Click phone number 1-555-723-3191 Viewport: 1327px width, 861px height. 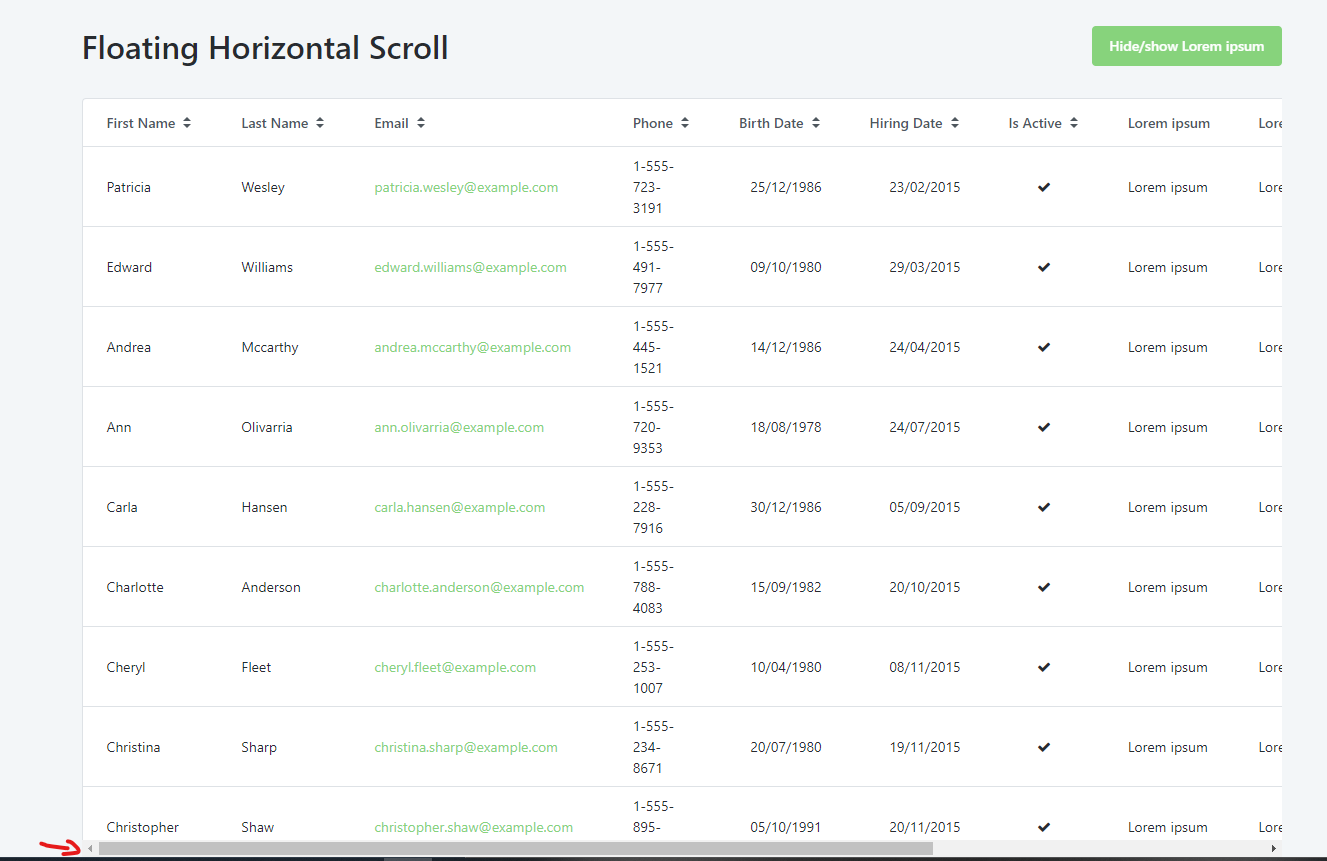tap(653, 187)
